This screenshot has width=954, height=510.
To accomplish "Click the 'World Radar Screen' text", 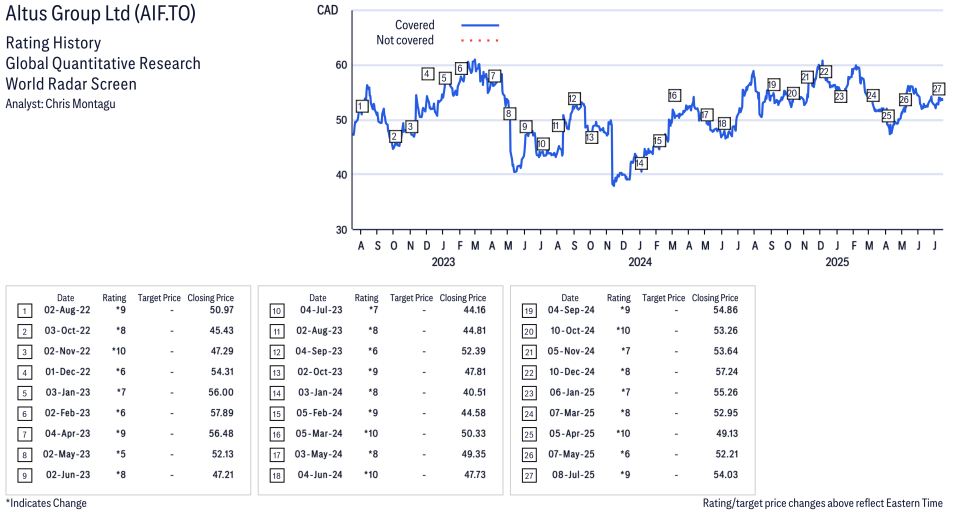I will pyautogui.click(x=71, y=83).
